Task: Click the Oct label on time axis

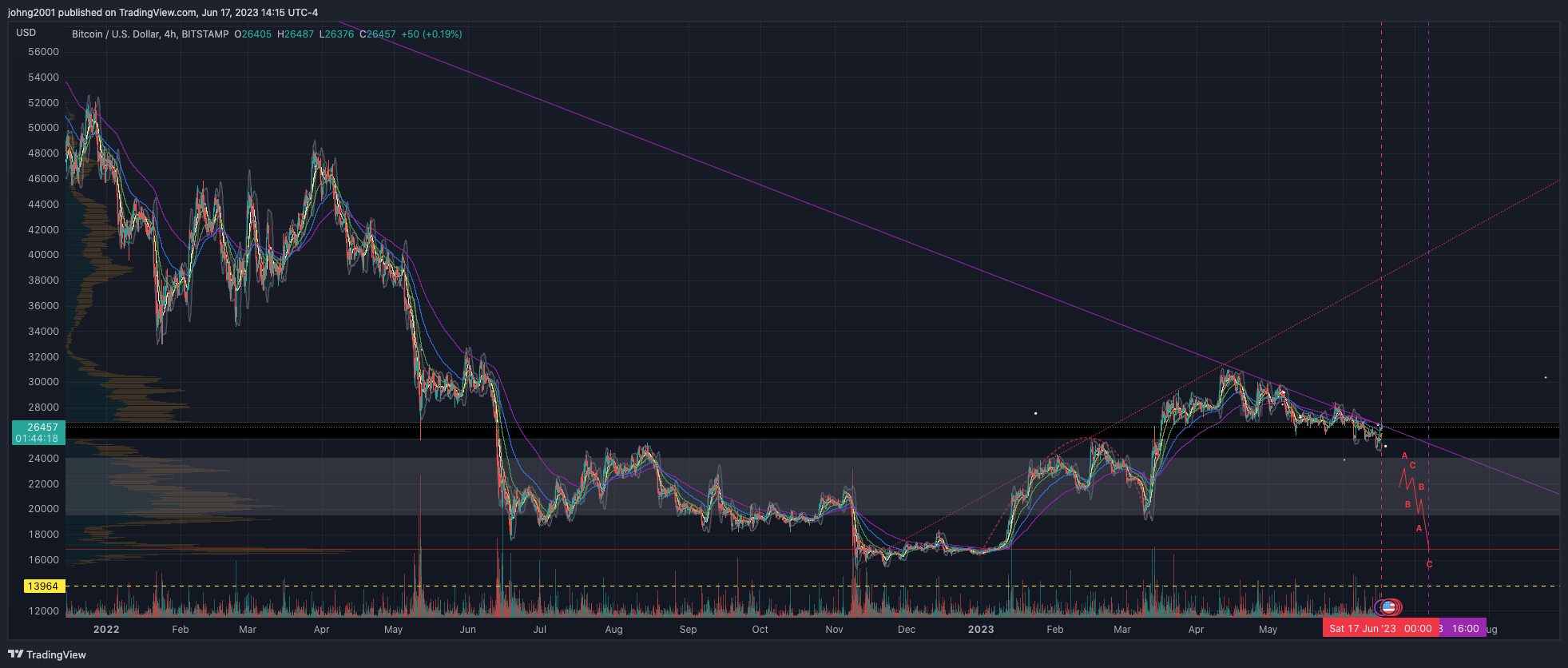Action: click(760, 630)
